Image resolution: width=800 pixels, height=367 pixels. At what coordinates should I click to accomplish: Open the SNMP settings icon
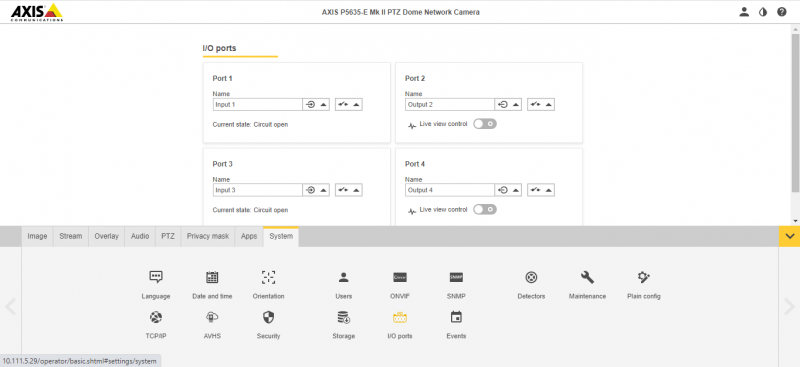click(456, 277)
